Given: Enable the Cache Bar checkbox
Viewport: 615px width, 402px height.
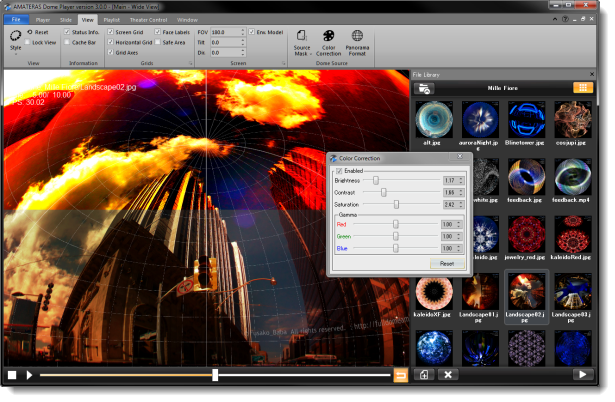Looking at the screenshot, I should [x=67, y=42].
